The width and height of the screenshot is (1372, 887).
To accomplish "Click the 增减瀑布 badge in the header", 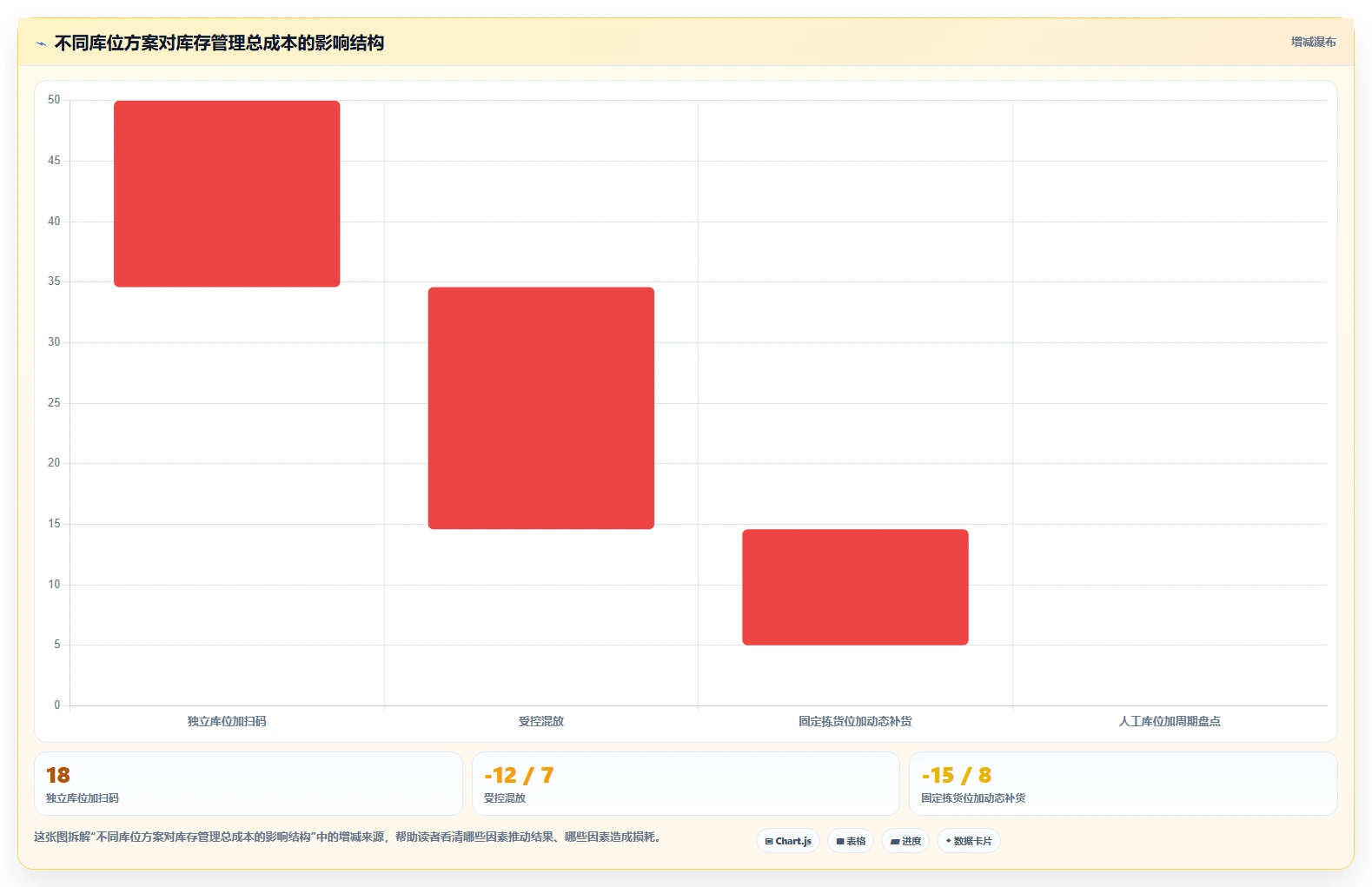I will [1313, 42].
